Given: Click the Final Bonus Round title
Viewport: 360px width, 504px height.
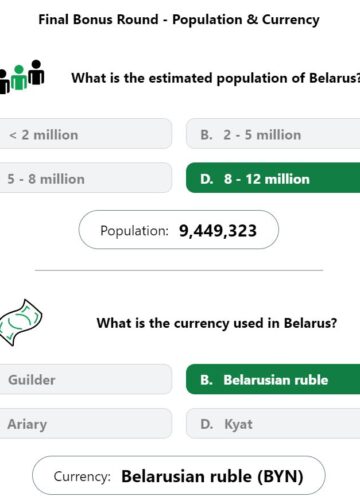Looking at the screenshot, I should [x=179, y=20].
